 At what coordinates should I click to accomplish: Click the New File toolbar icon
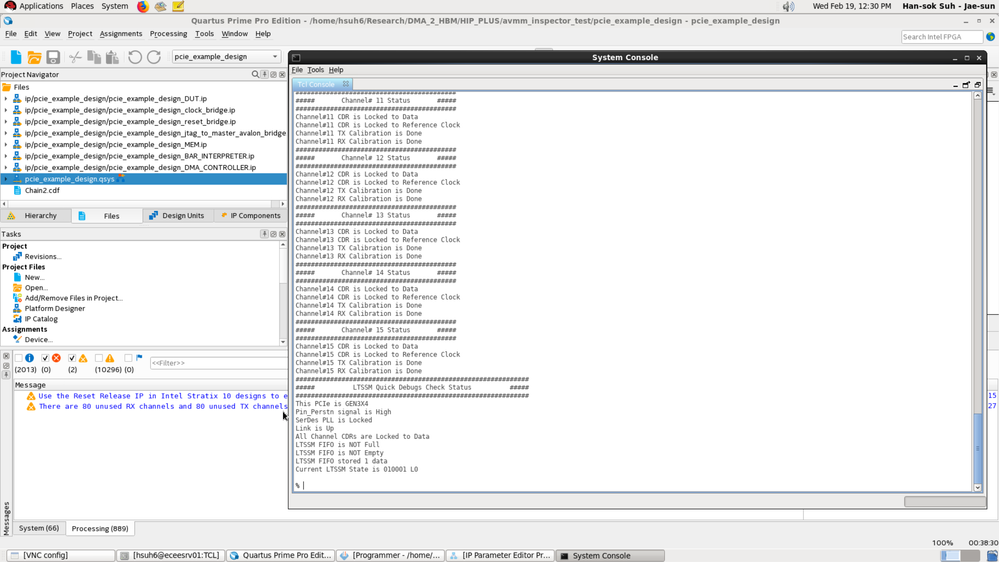point(15,57)
